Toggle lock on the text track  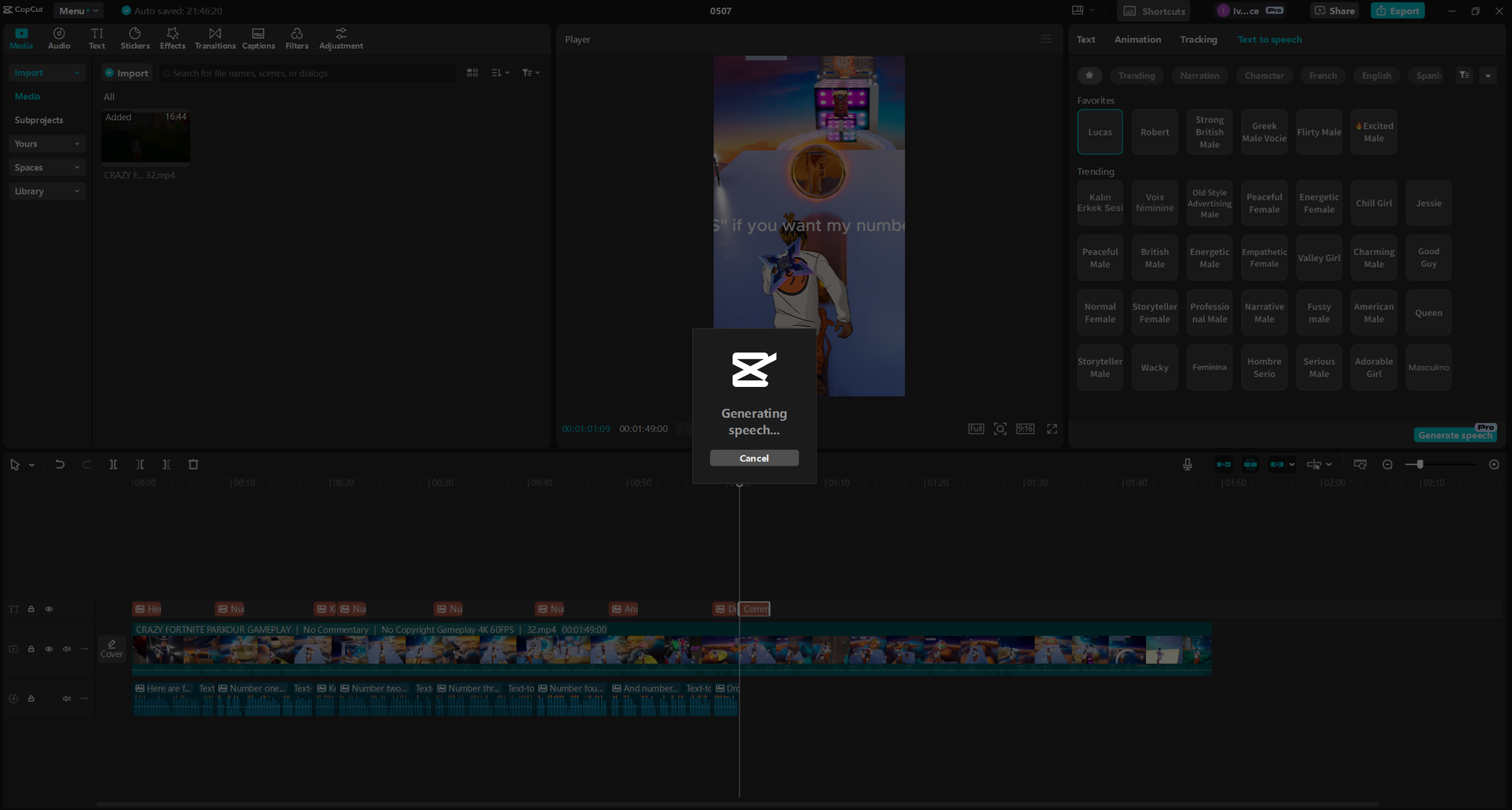coord(31,609)
